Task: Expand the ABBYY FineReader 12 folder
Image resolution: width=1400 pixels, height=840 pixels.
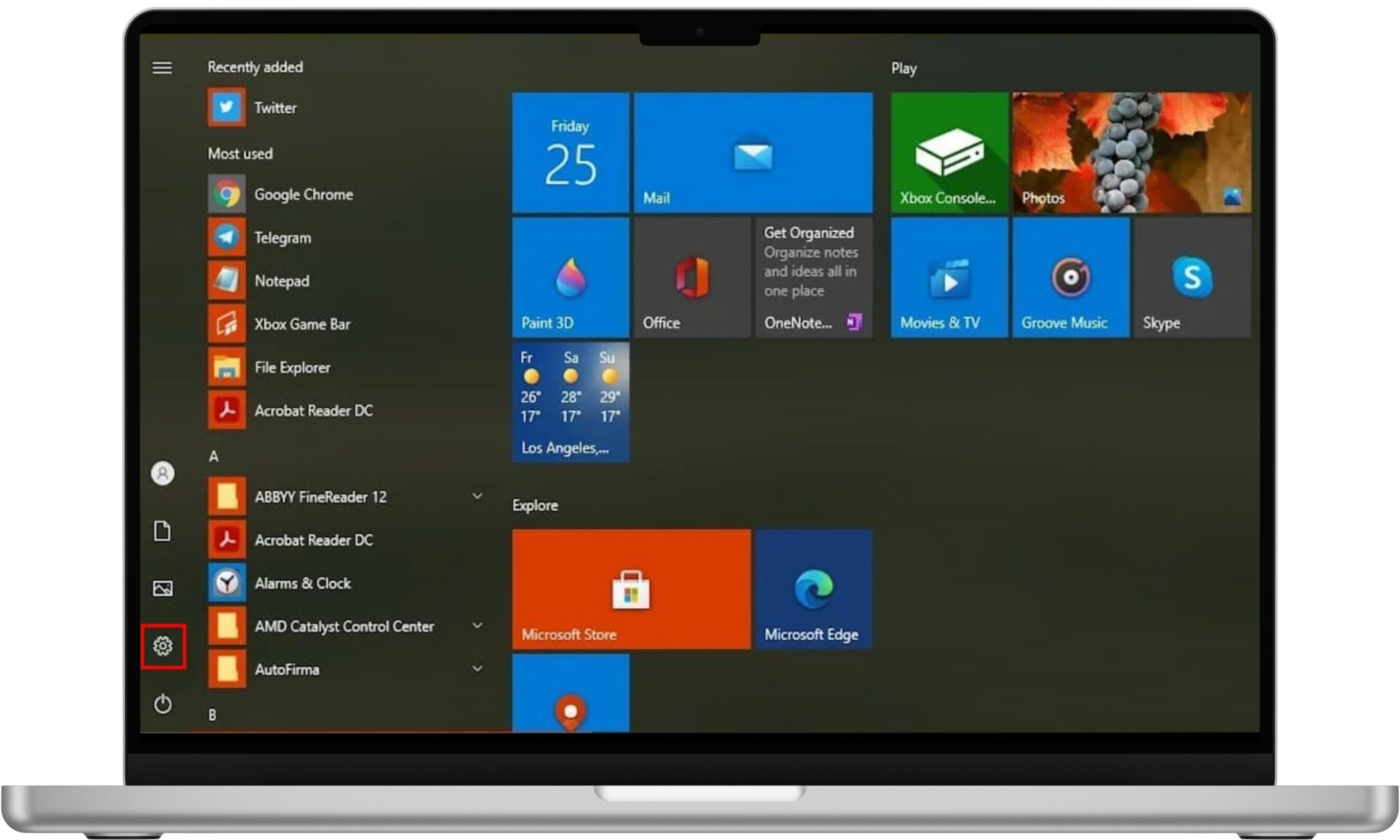Action: tap(478, 496)
